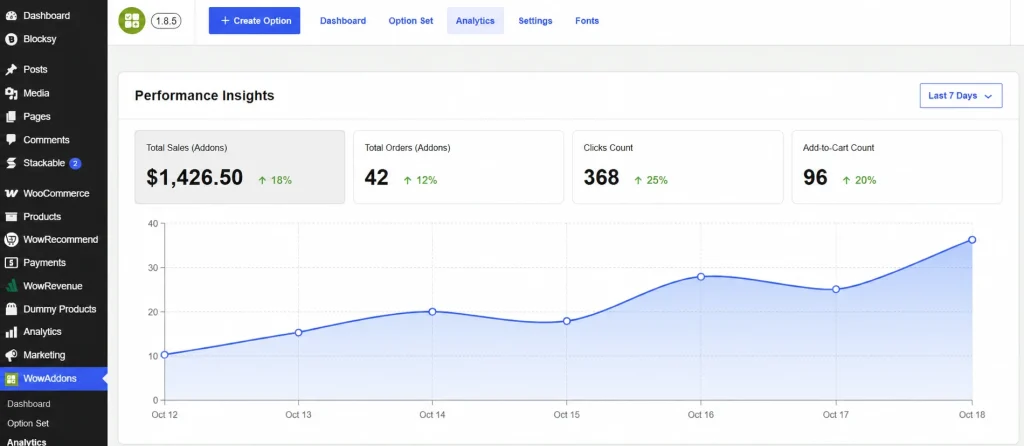Click the Media library icon
The height and width of the screenshot is (446, 1024).
pyautogui.click(x=11, y=93)
